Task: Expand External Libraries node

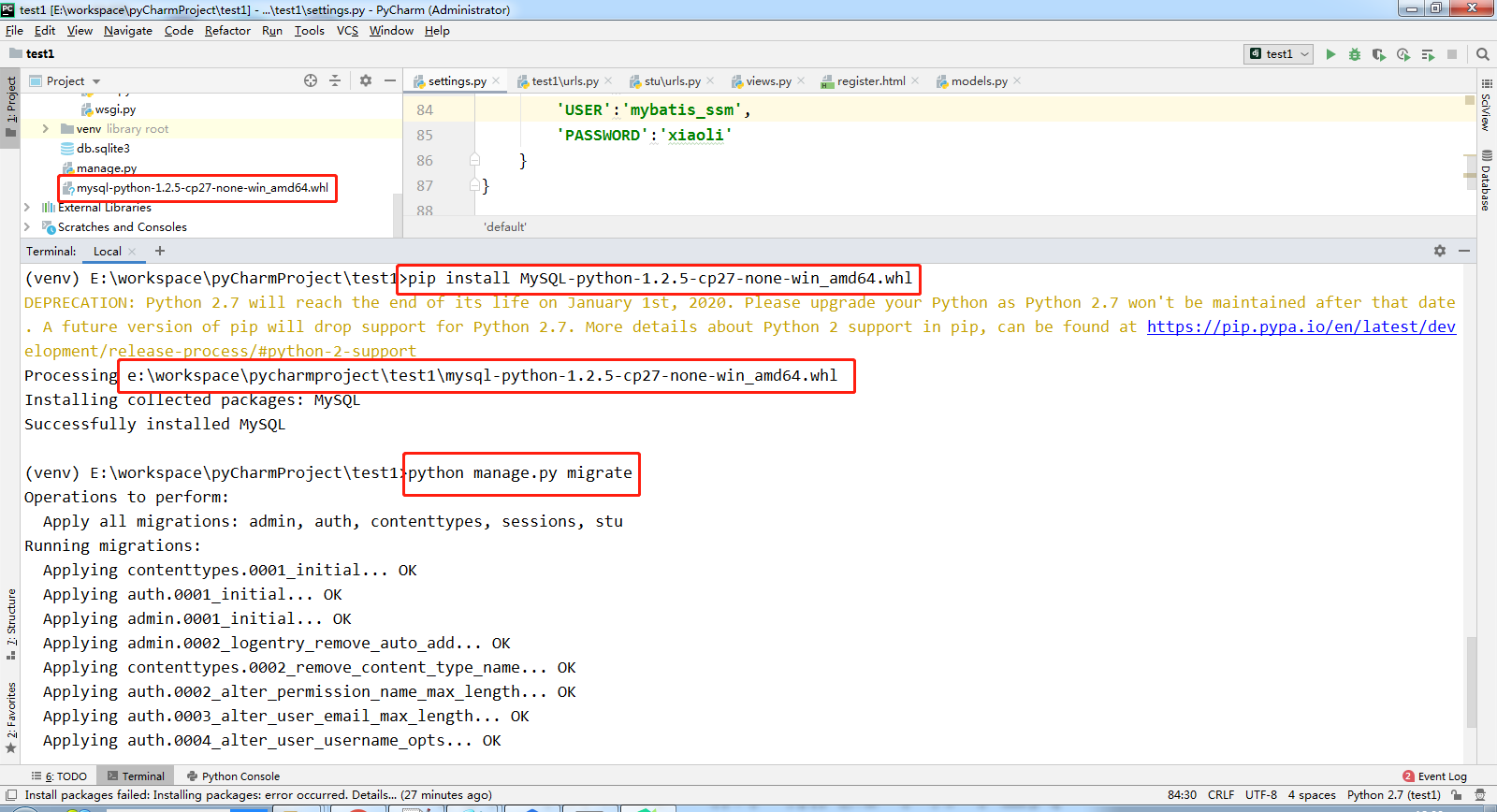Action: coord(27,207)
